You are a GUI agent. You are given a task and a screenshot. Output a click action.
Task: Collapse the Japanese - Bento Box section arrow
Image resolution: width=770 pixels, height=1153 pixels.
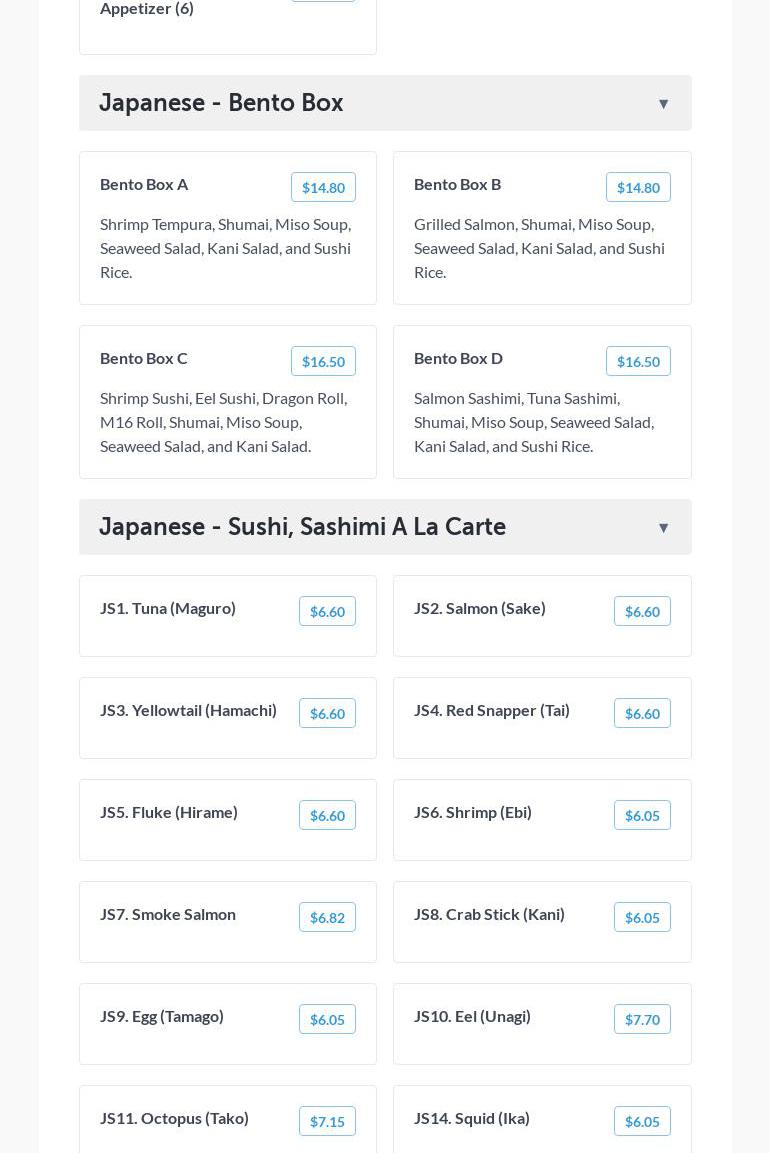click(663, 104)
